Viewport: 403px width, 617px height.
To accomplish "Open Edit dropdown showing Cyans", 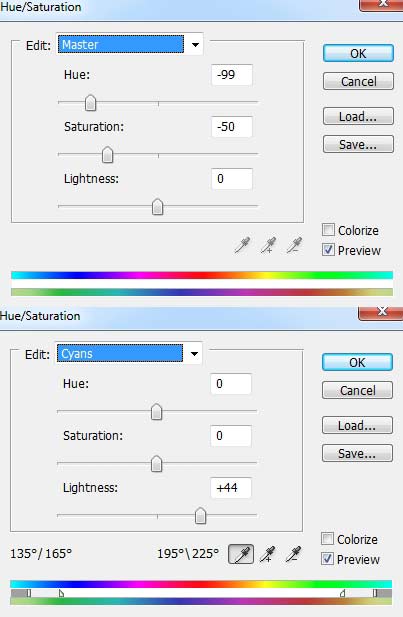I will [129, 353].
